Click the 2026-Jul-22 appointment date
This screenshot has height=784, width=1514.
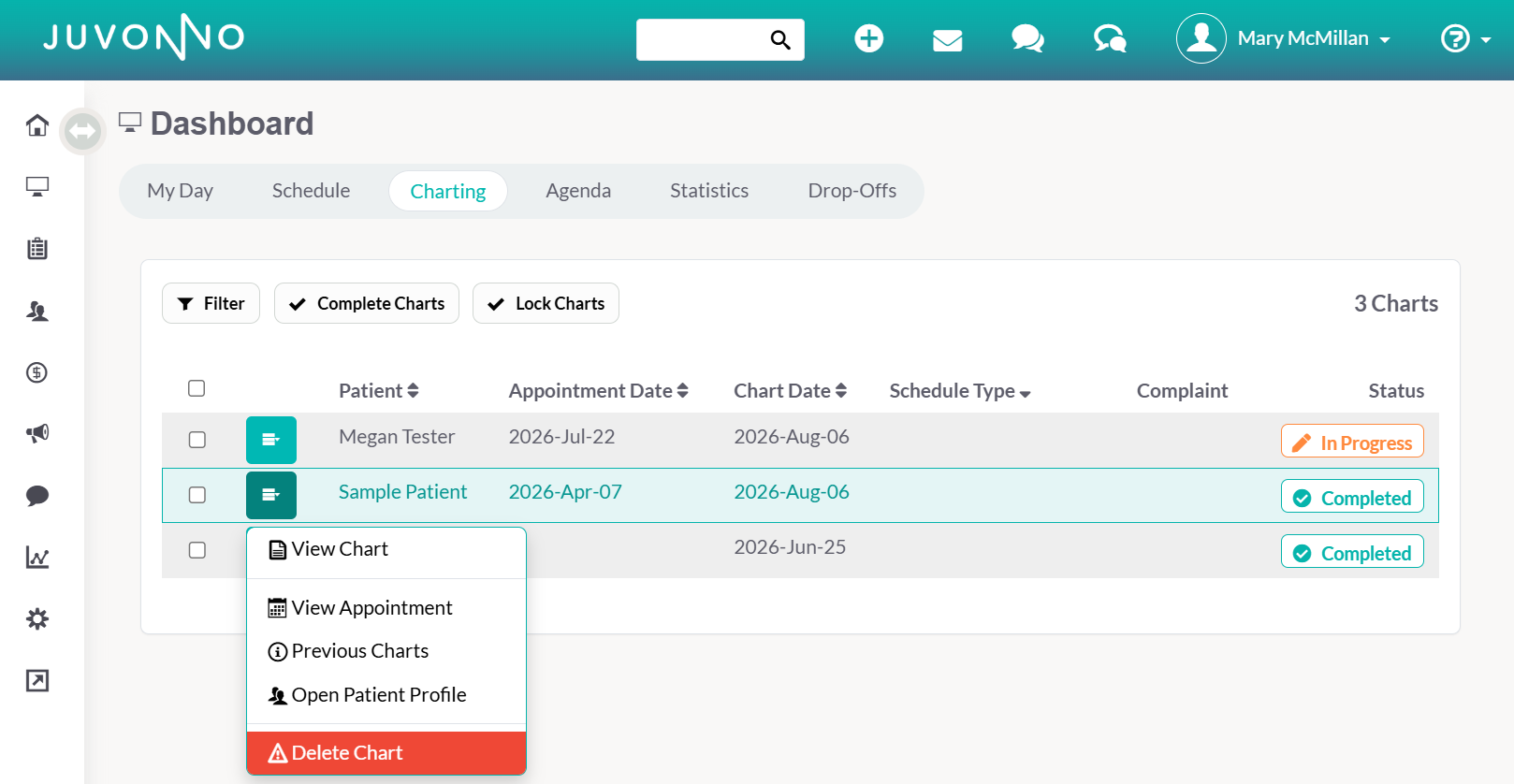561,437
